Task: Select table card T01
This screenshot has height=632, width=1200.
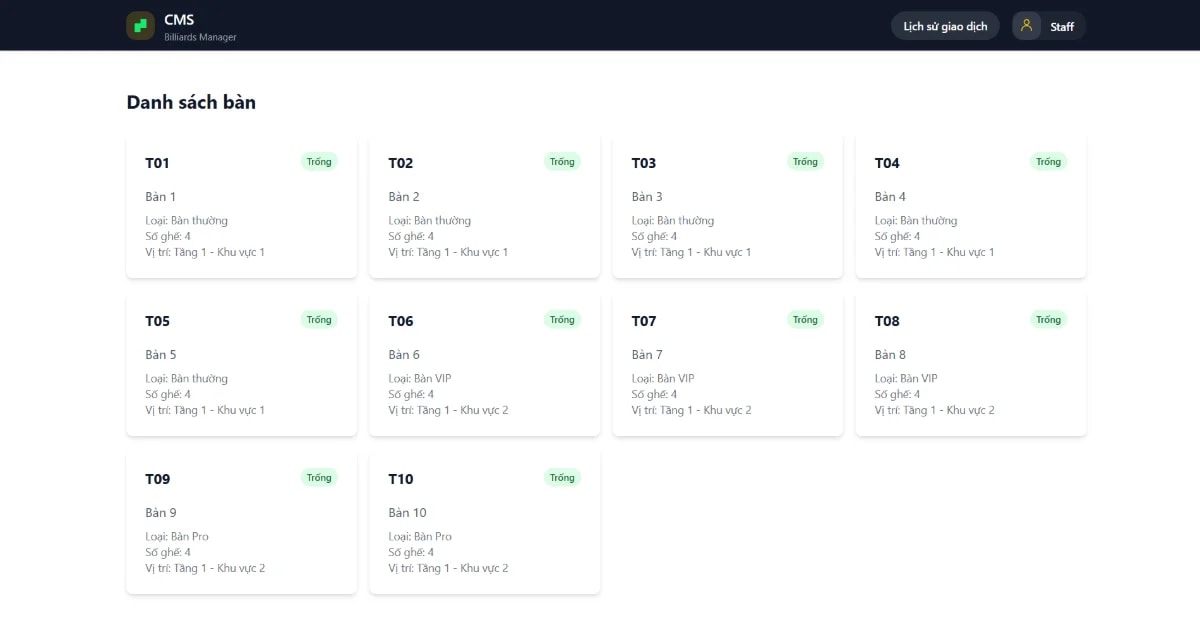Action: (241, 205)
